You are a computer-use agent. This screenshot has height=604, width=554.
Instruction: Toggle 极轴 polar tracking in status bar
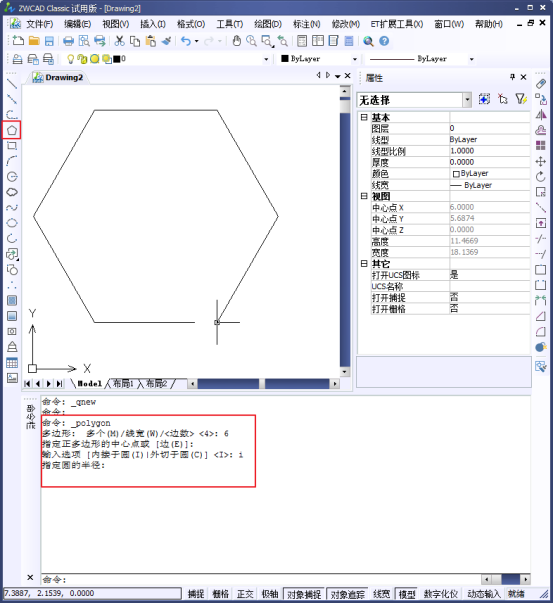coord(269,594)
